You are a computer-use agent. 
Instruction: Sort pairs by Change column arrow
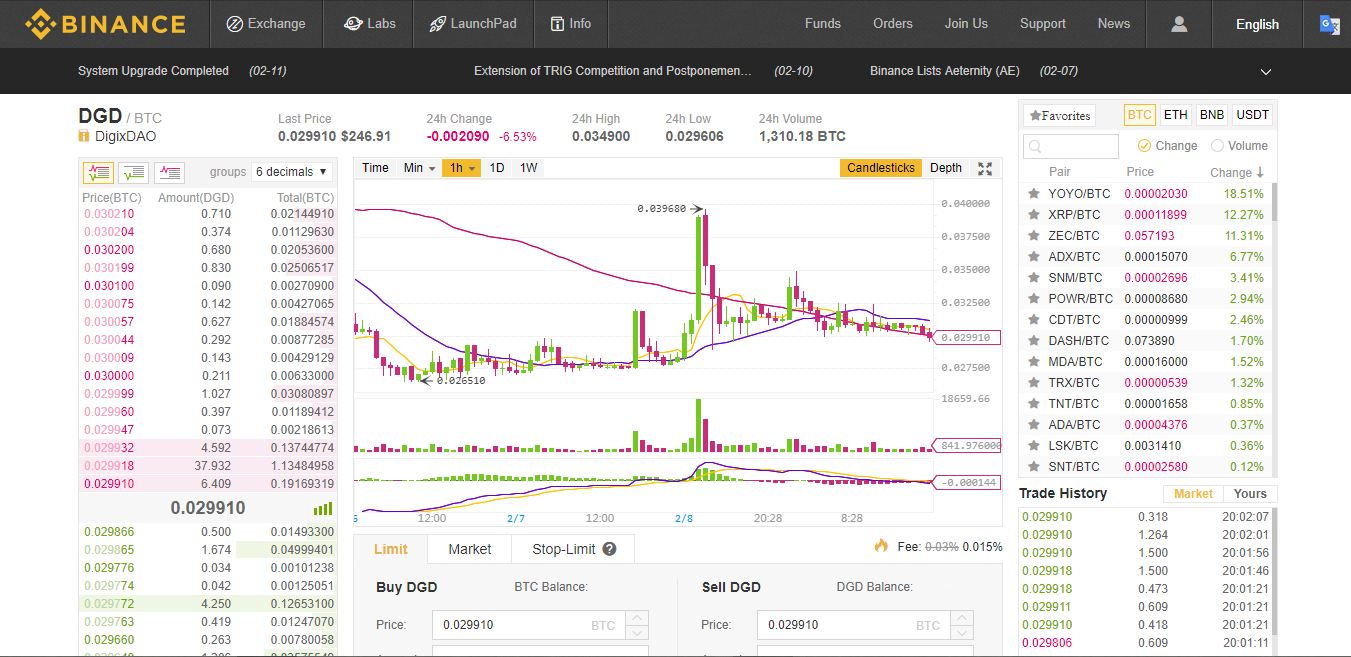1260,173
